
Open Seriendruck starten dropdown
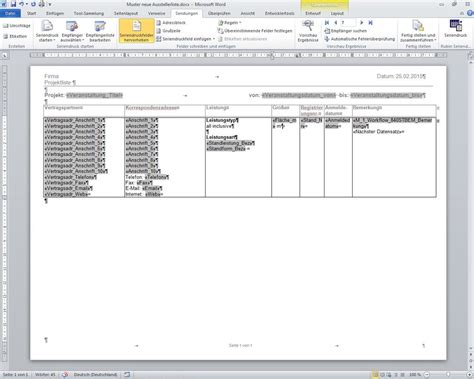[x=47, y=31]
